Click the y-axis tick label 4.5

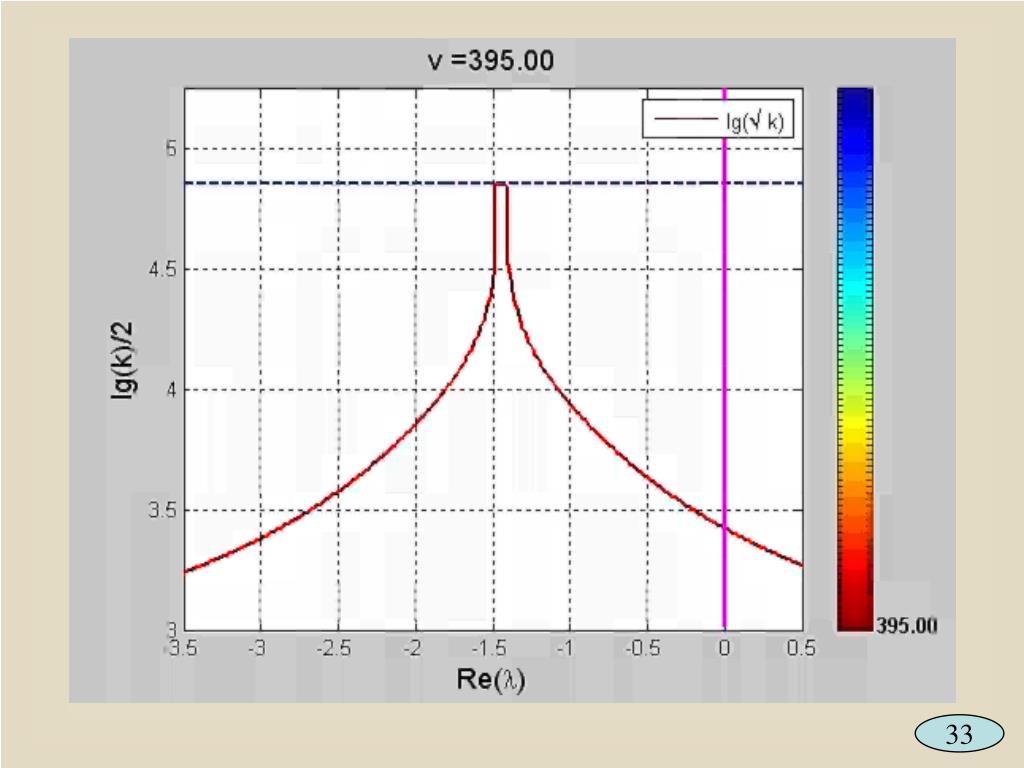click(163, 269)
